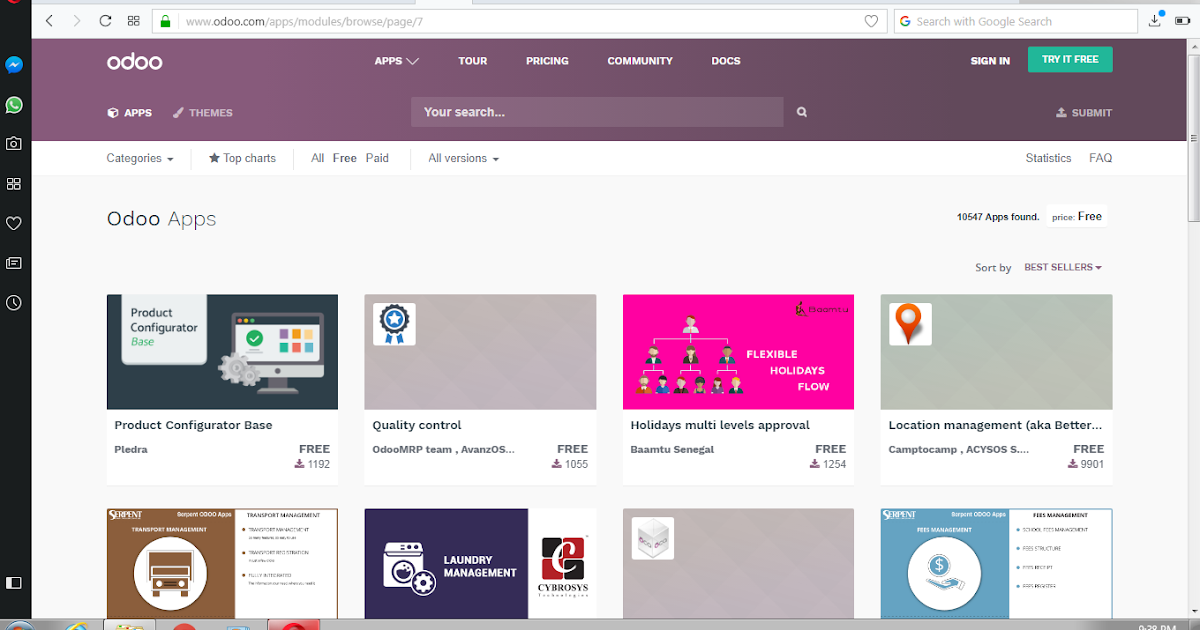Open the COMMUNITY menu item
This screenshot has width=1200, height=630.
(x=640, y=61)
